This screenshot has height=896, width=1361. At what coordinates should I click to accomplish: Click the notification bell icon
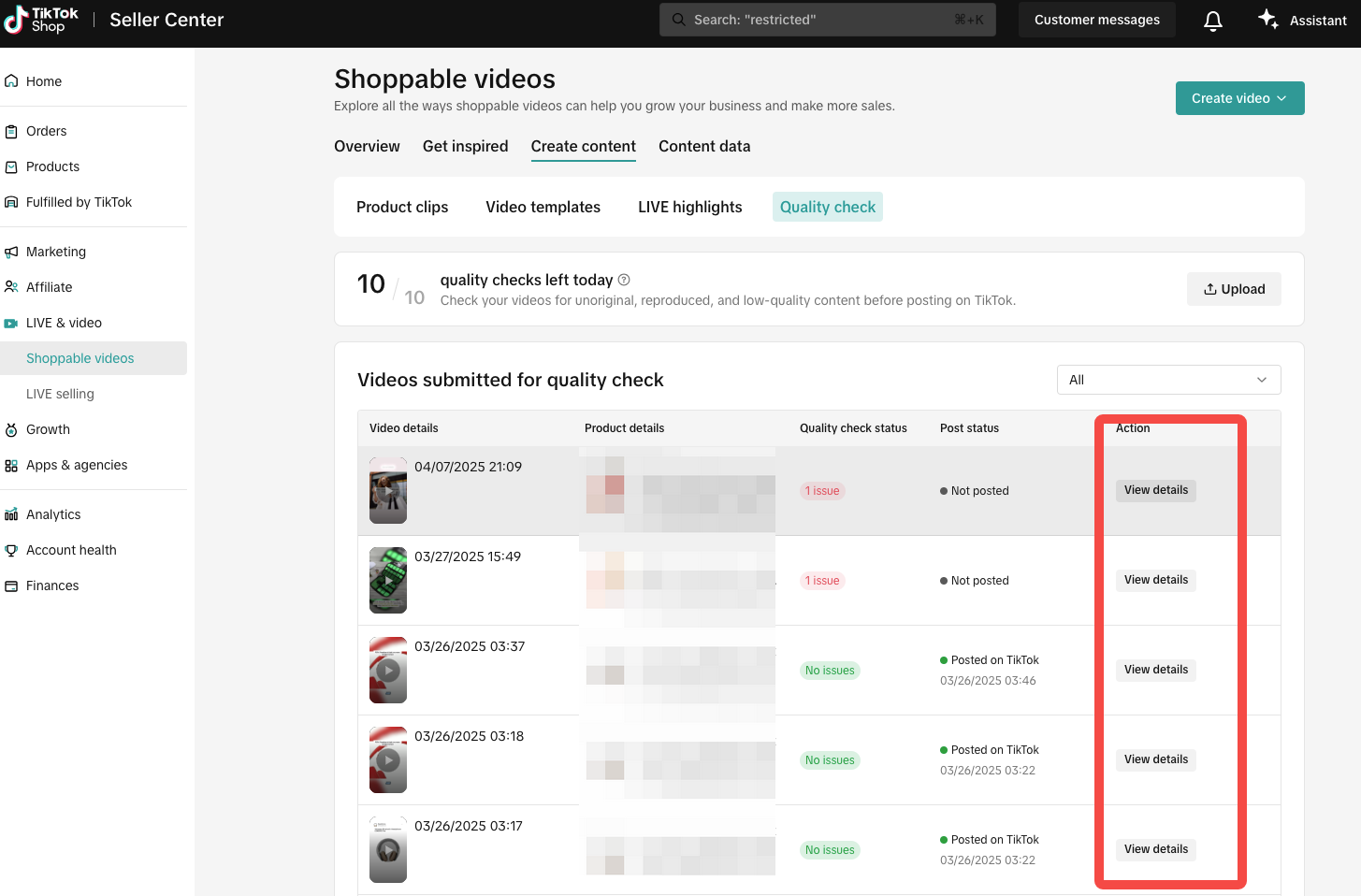tap(1213, 21)
